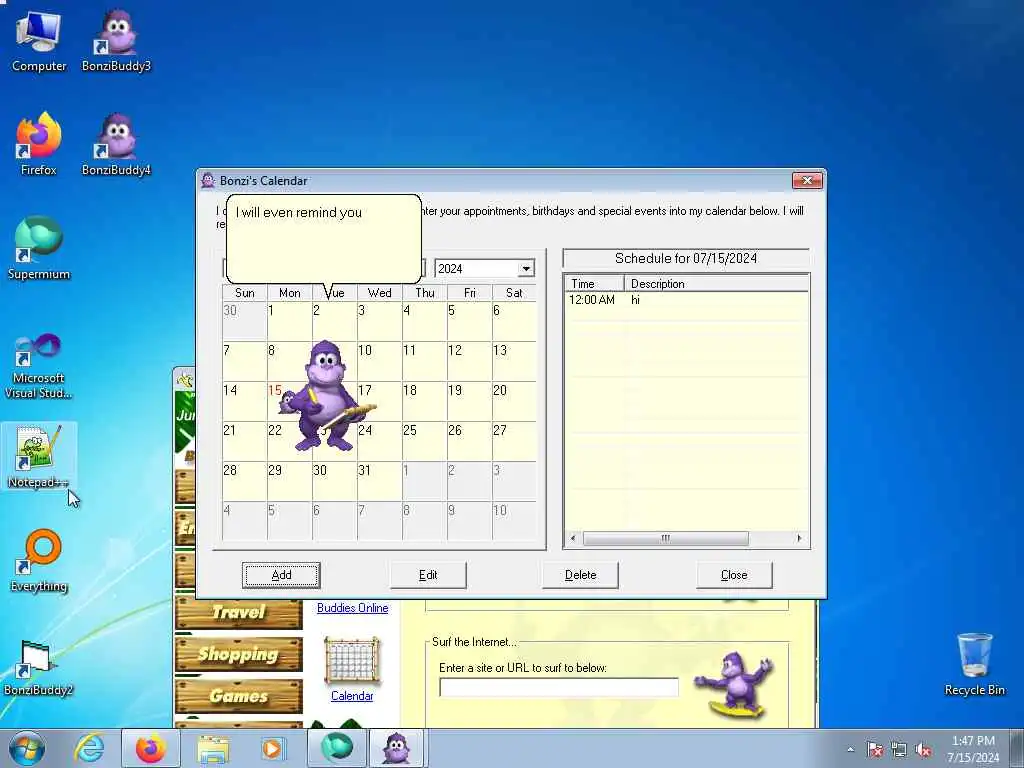The height and width of the screenshot is (768, 1024).
Task: Open the Computer desktop icon
Action: [39, 40]
